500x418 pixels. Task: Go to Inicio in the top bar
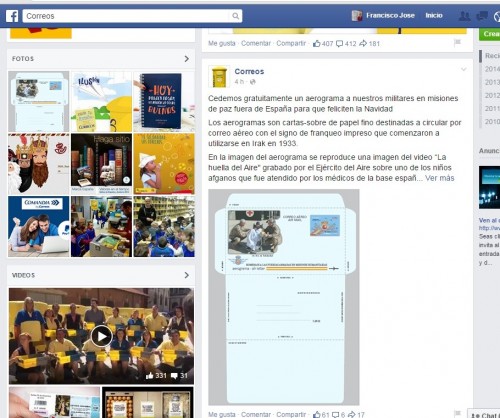tap(434, 16)
